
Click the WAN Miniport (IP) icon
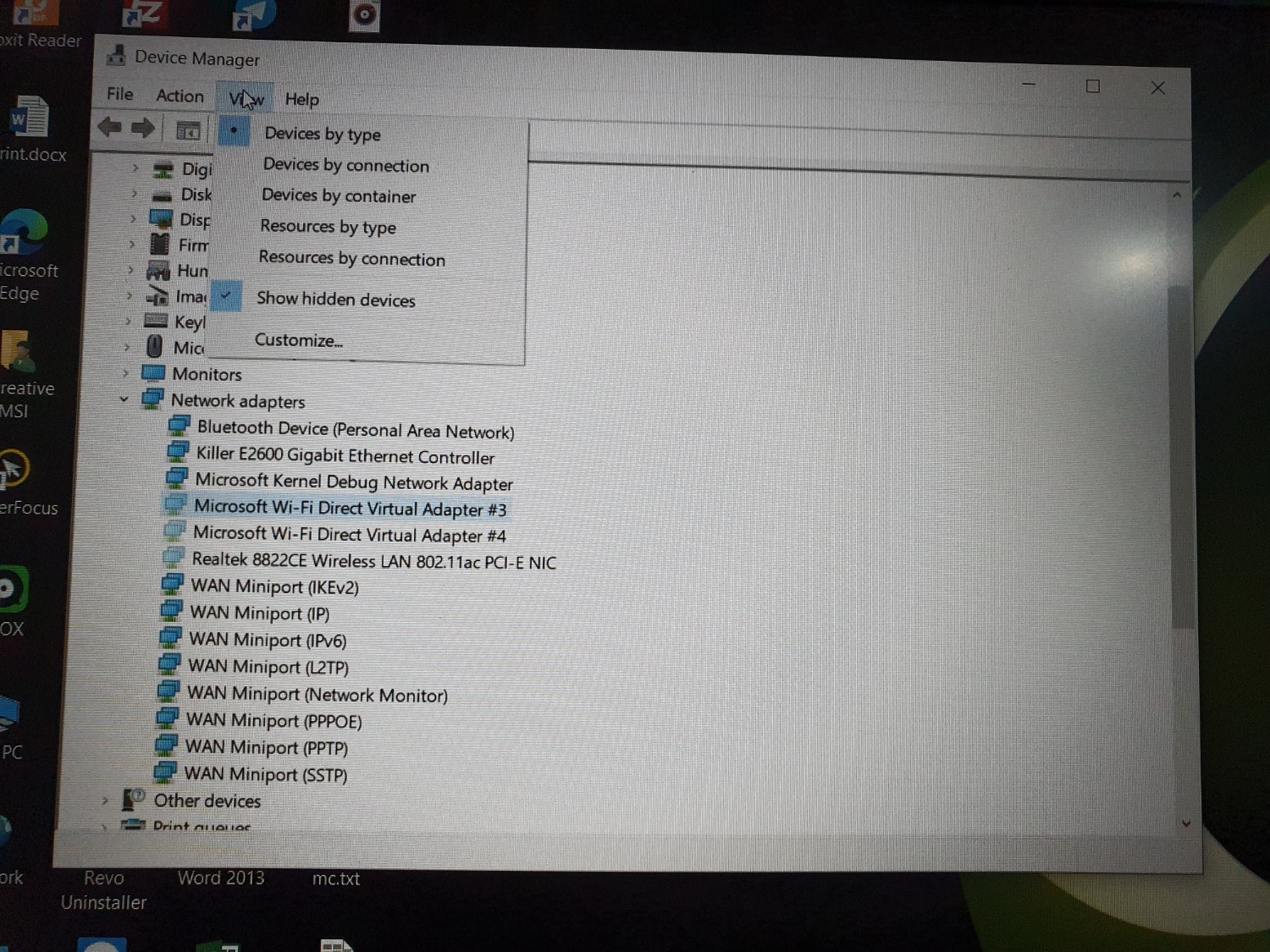tap(172, 611)
